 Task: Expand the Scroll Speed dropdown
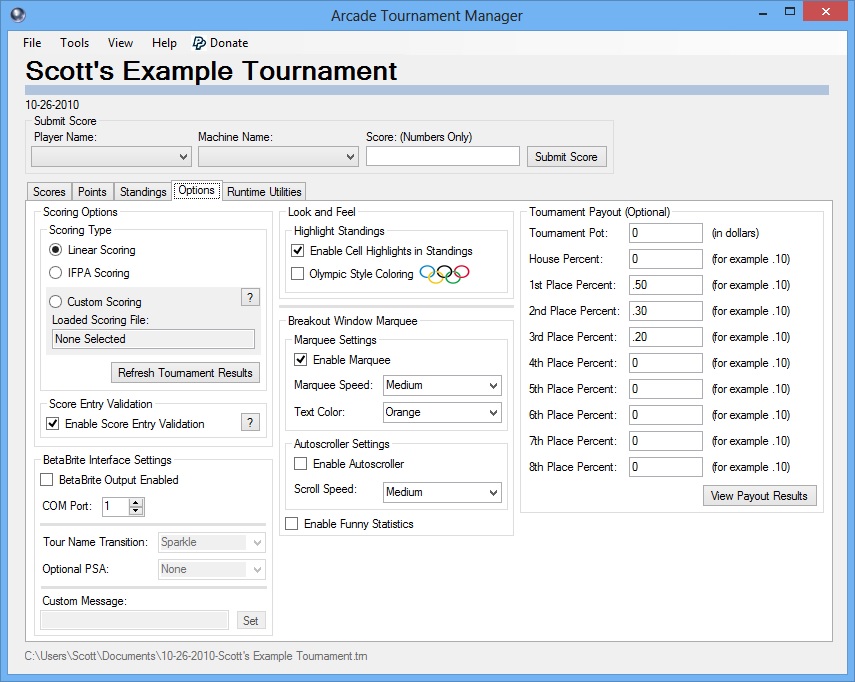pos(441,492)
